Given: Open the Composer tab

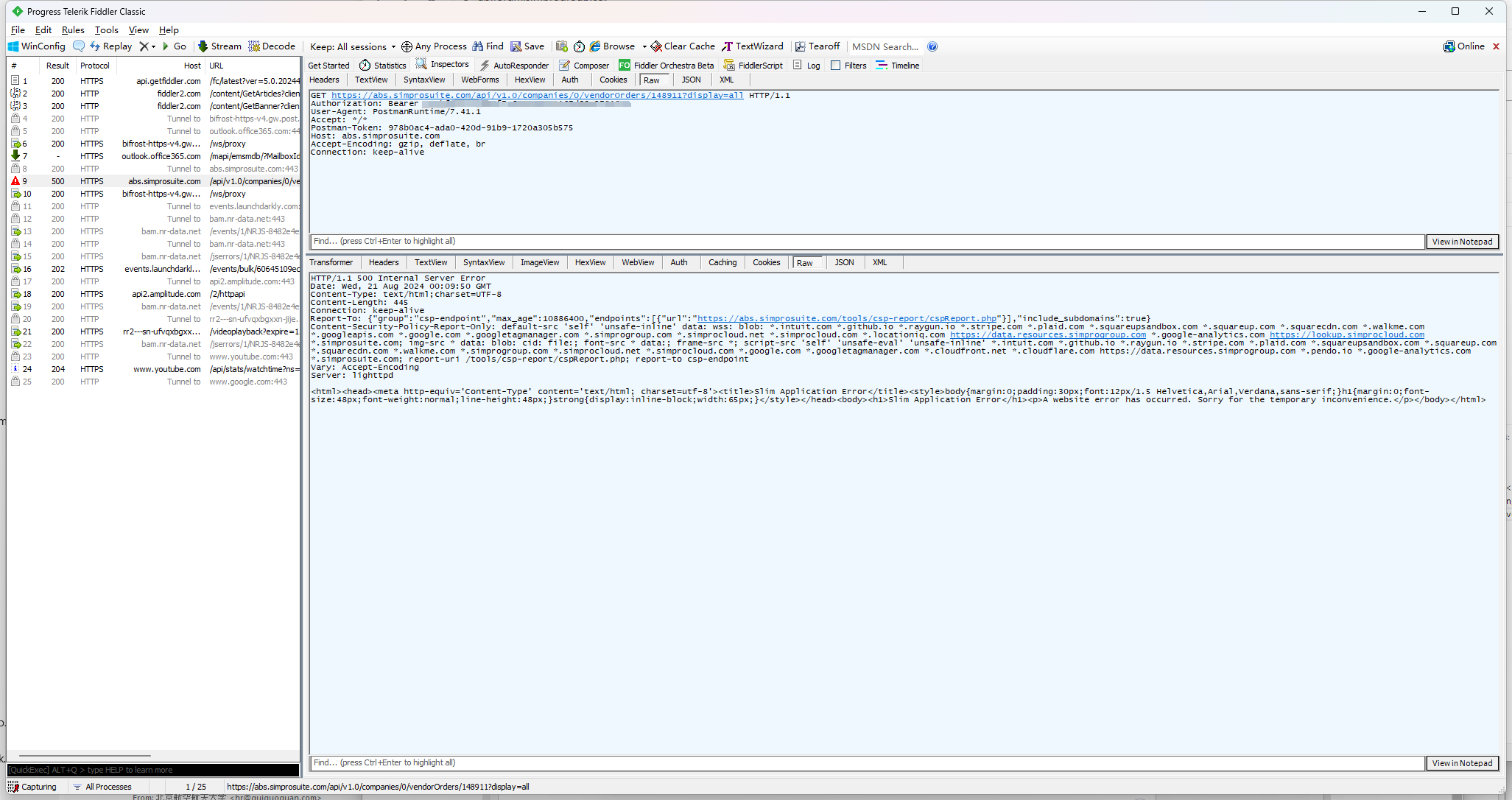Looking at the screenshot, I should coord(584,66).
